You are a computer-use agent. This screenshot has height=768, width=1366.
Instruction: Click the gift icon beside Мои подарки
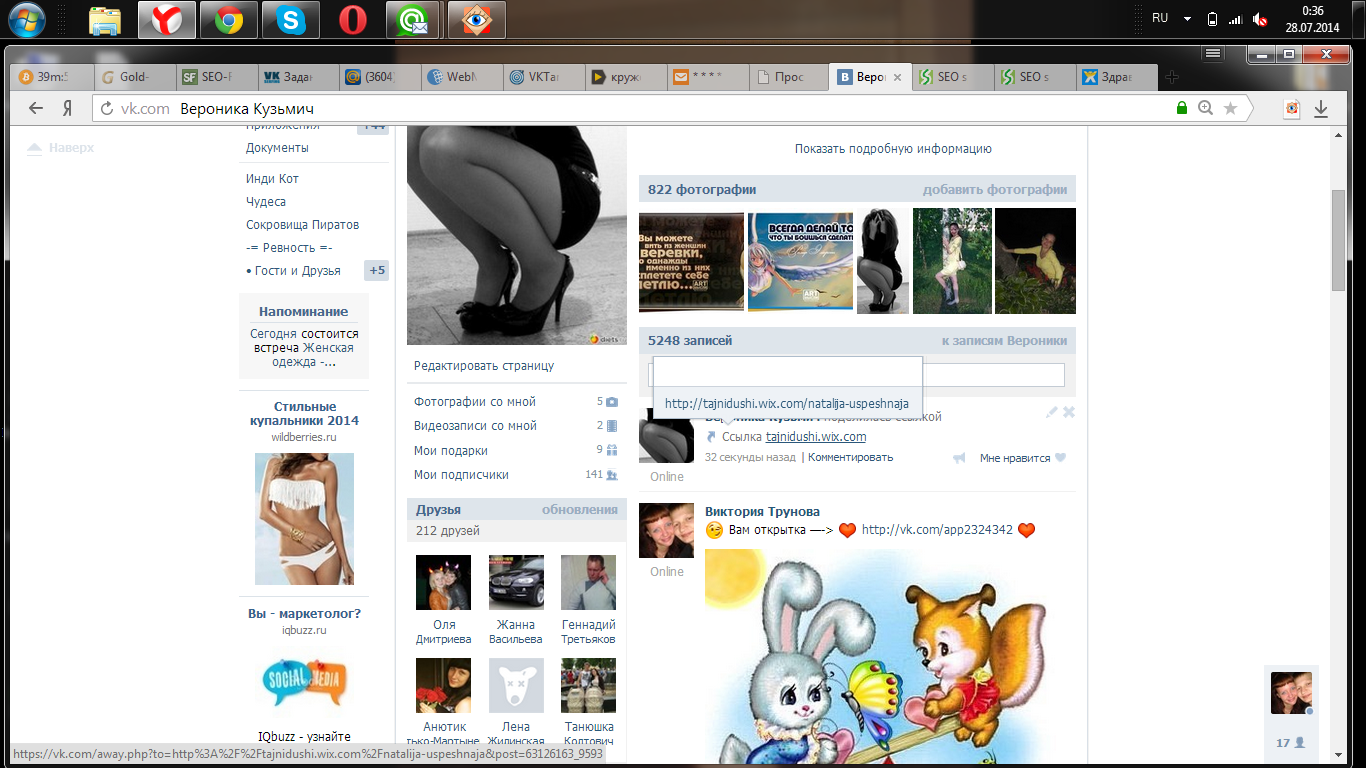click(612, 451)
